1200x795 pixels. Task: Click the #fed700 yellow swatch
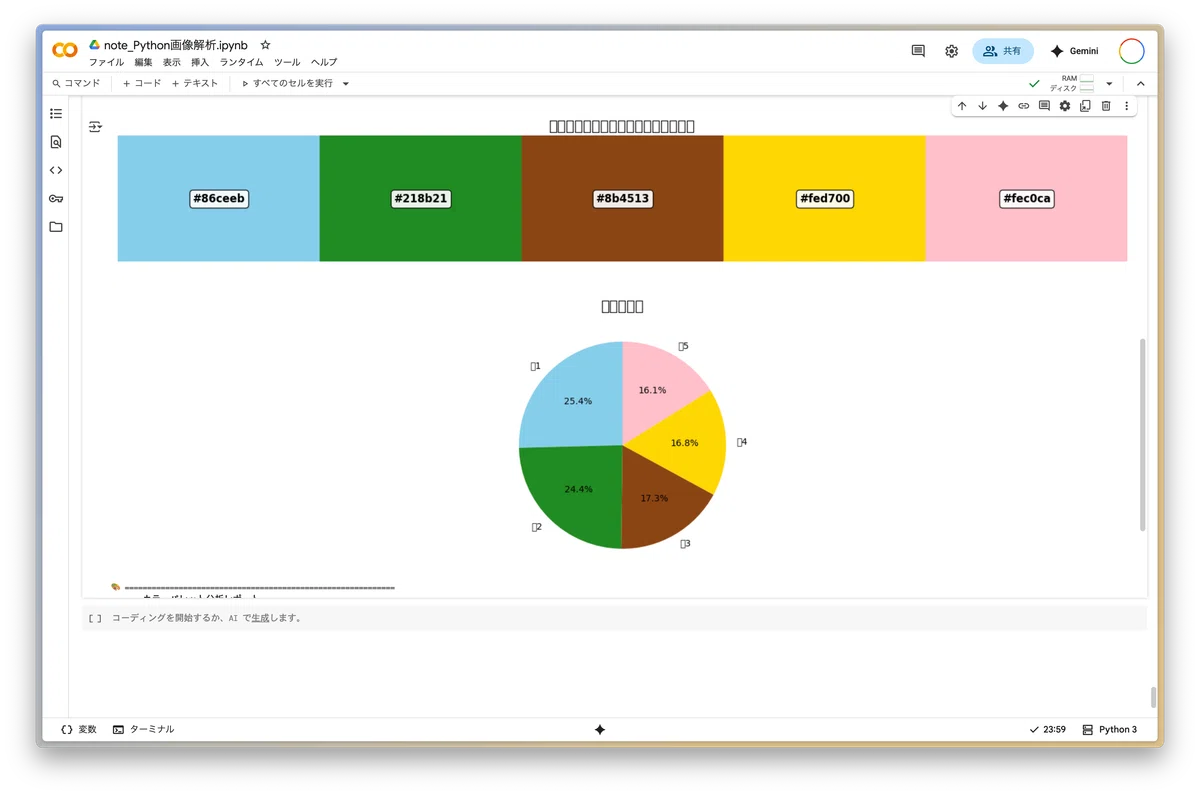point(824,199)
